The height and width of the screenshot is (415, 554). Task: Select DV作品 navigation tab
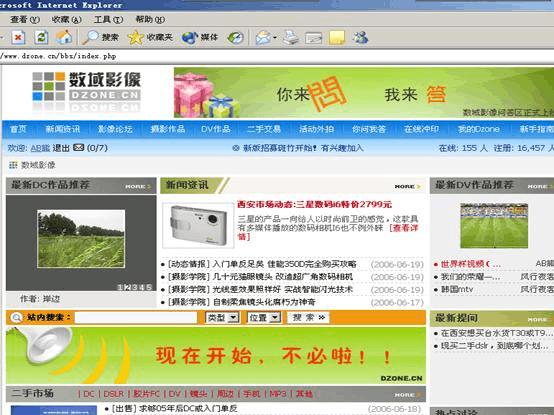pos(216,129)
